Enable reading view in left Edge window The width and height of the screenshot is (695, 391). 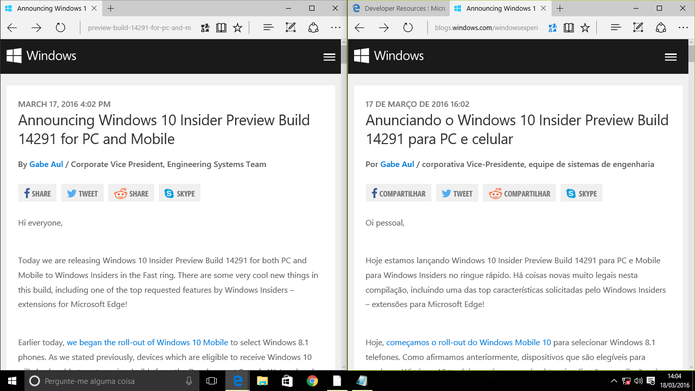coord(221,28)
